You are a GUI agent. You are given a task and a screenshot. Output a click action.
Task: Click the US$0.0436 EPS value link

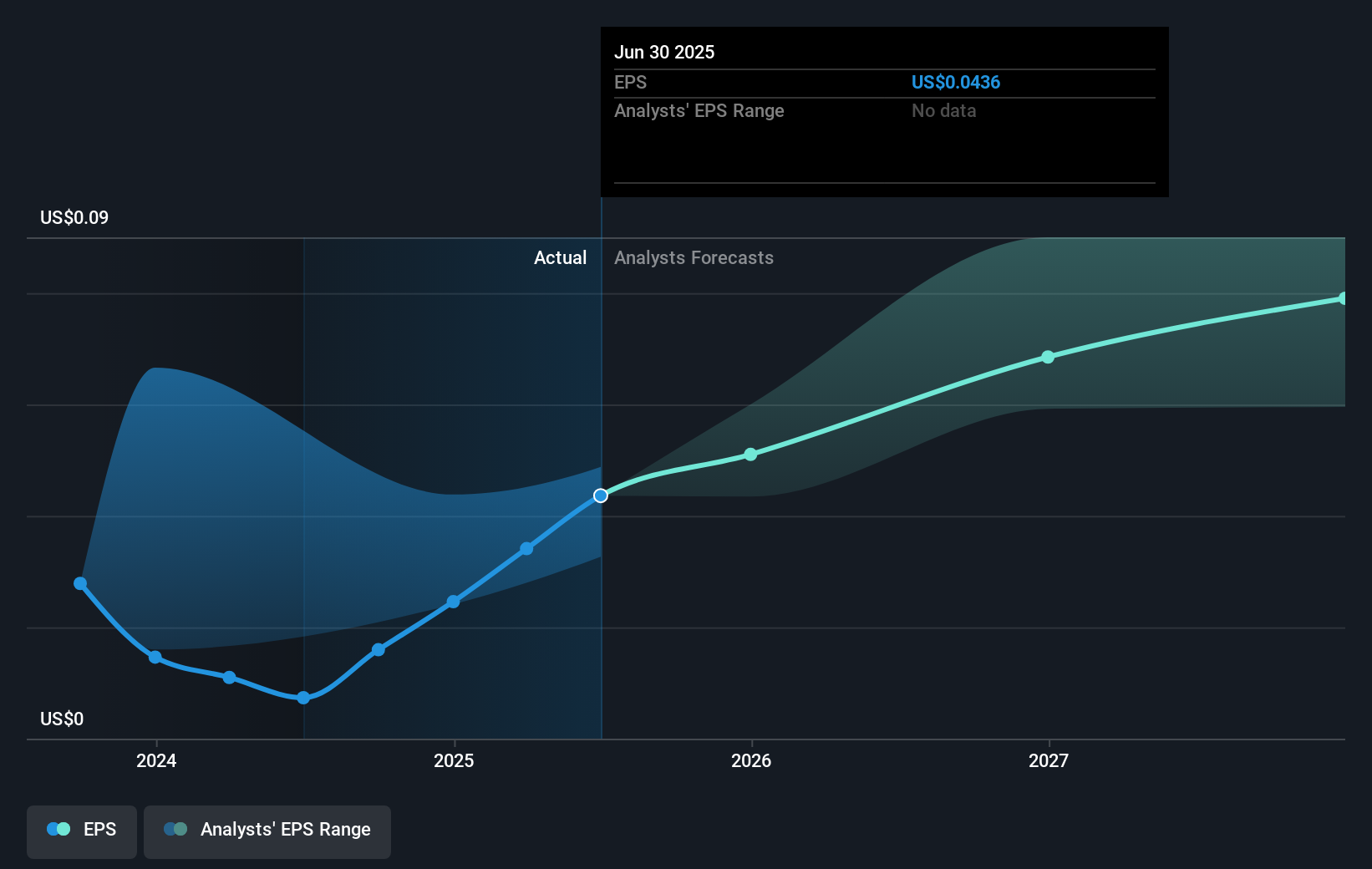pos(956,82)
